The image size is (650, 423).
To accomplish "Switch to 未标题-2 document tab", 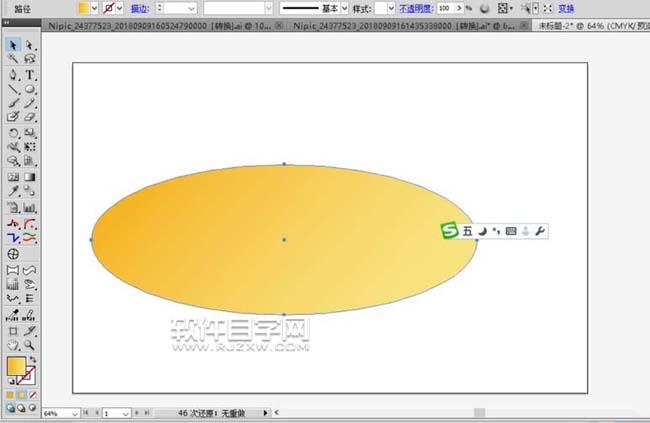I will pos(594,26).
